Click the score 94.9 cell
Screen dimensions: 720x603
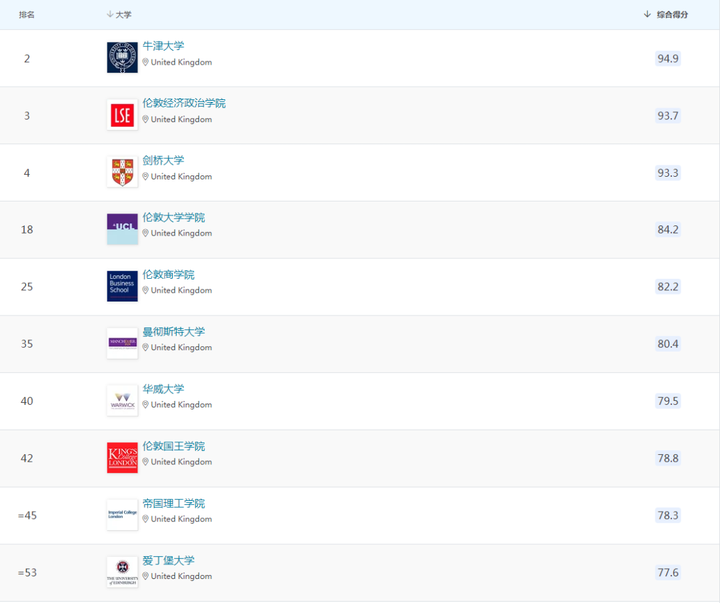tap(668, 58)
